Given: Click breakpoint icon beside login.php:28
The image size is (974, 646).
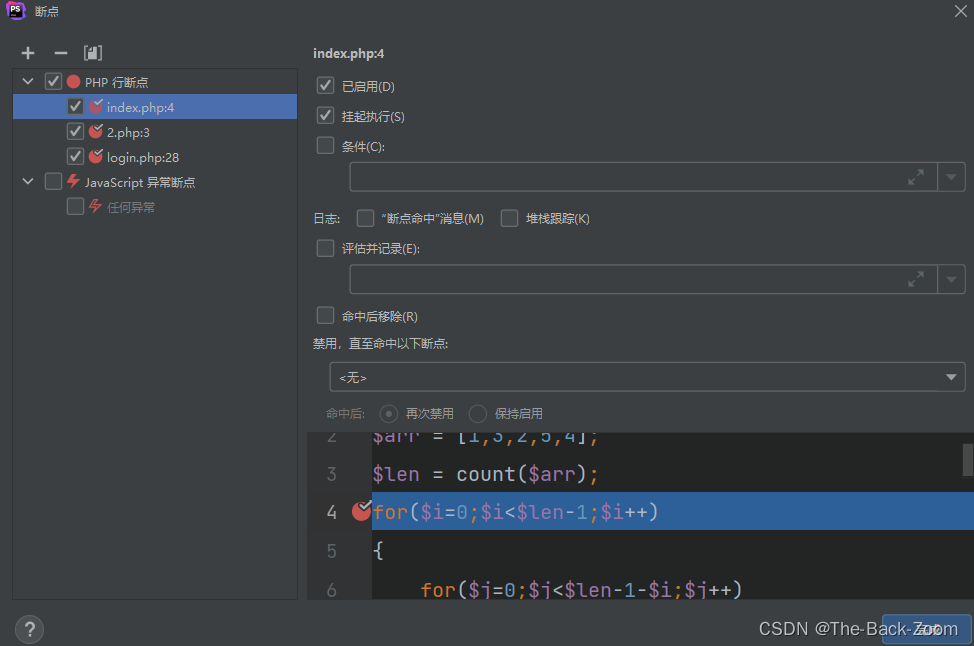Looking at the screenshot, I should pyautogui.click(x=96, y=157).
